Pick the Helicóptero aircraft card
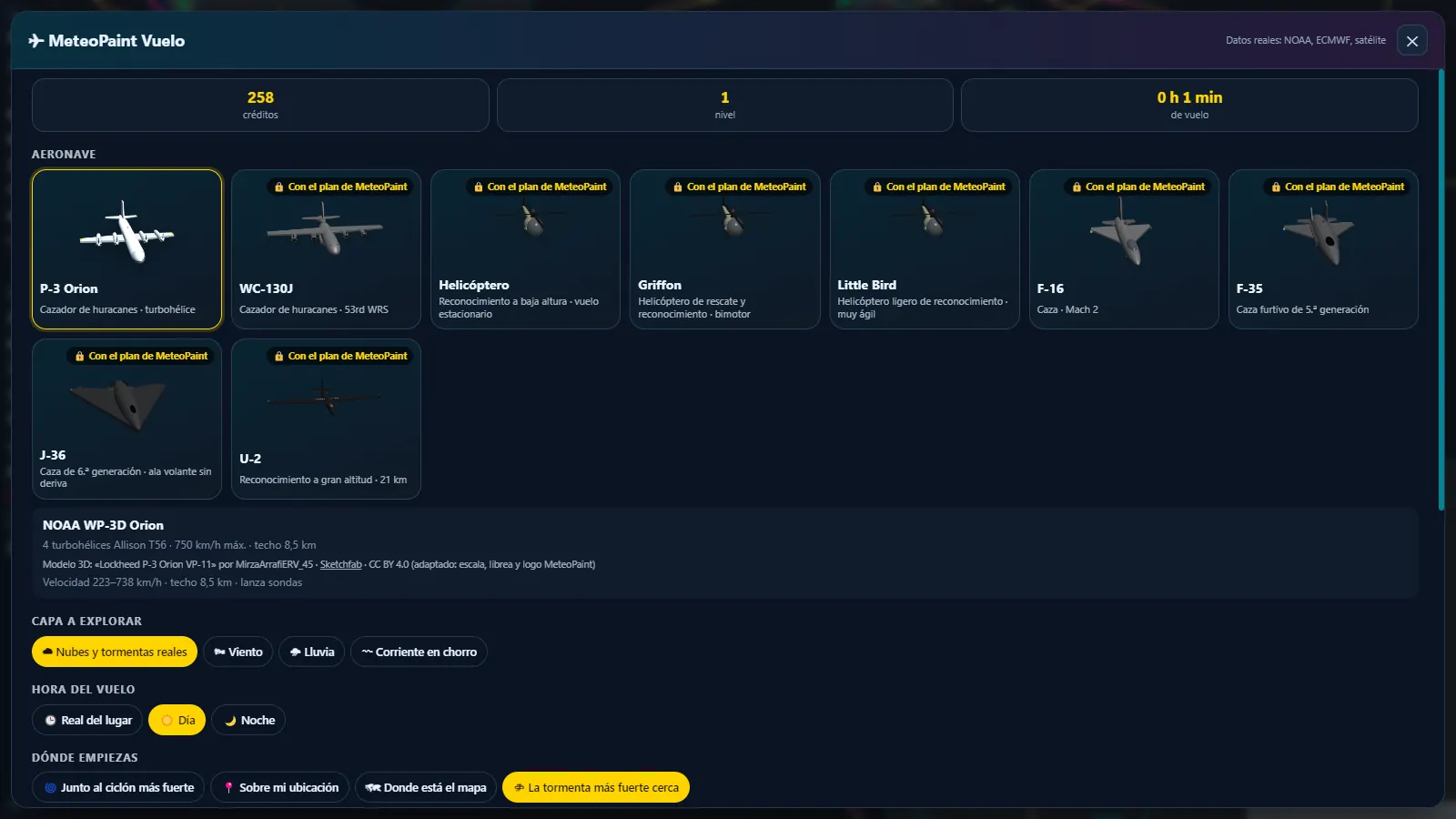The width and height of the screenshot is (1456, 819). coord(525,249)
